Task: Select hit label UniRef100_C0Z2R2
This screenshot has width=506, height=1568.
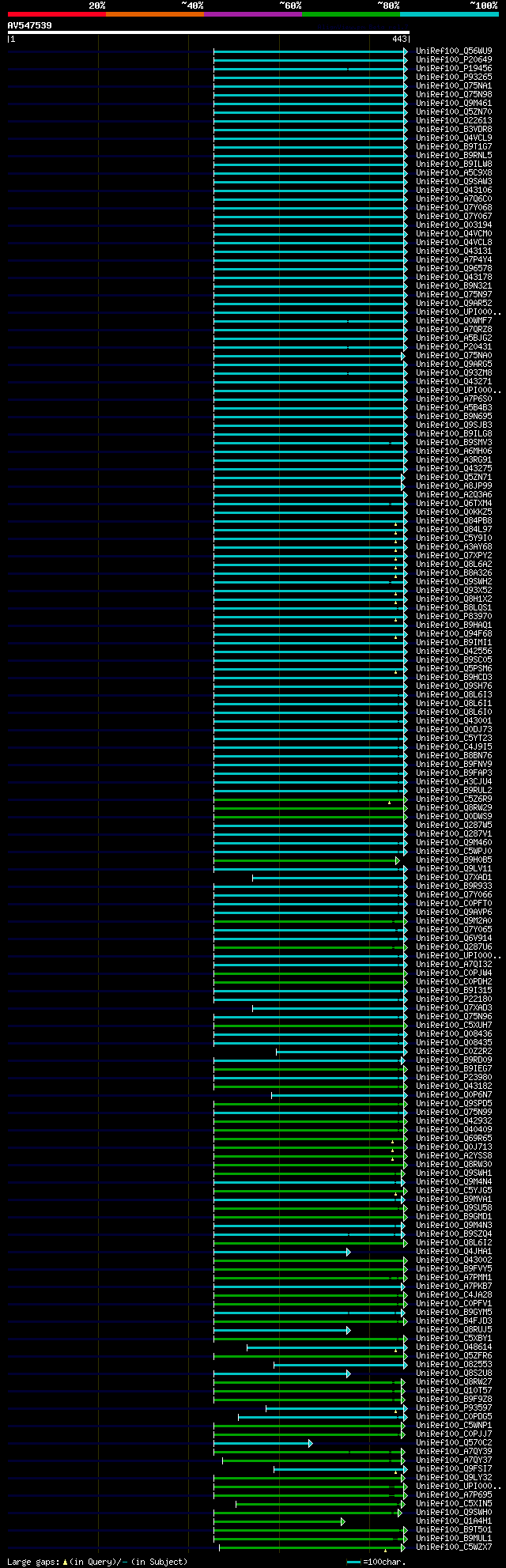Action: click(x=454, y=1052)
